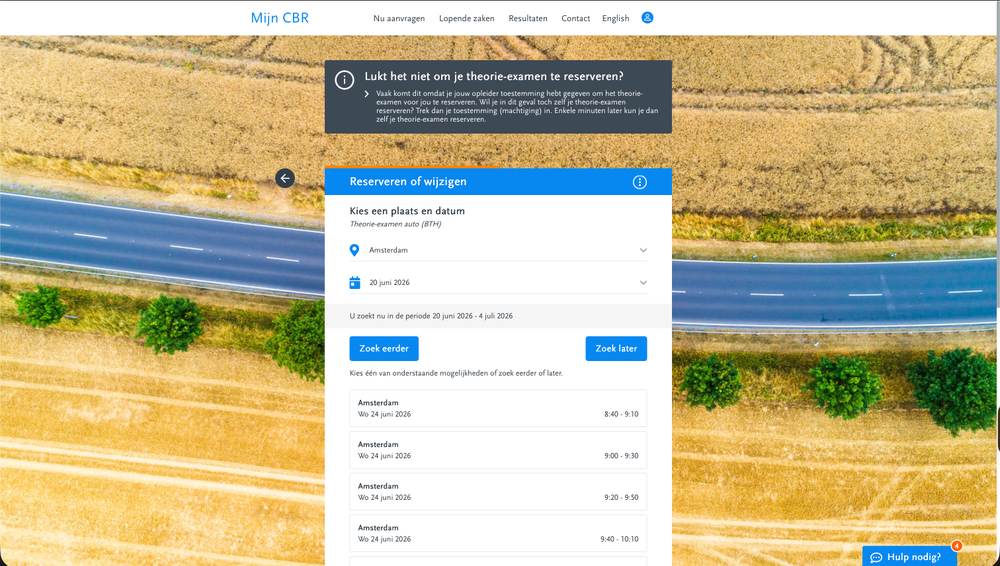Click the Kies een plaats en datum heading
Image resolution: width=1000 pixels, height=566 pixels.
tap(407, 211)
